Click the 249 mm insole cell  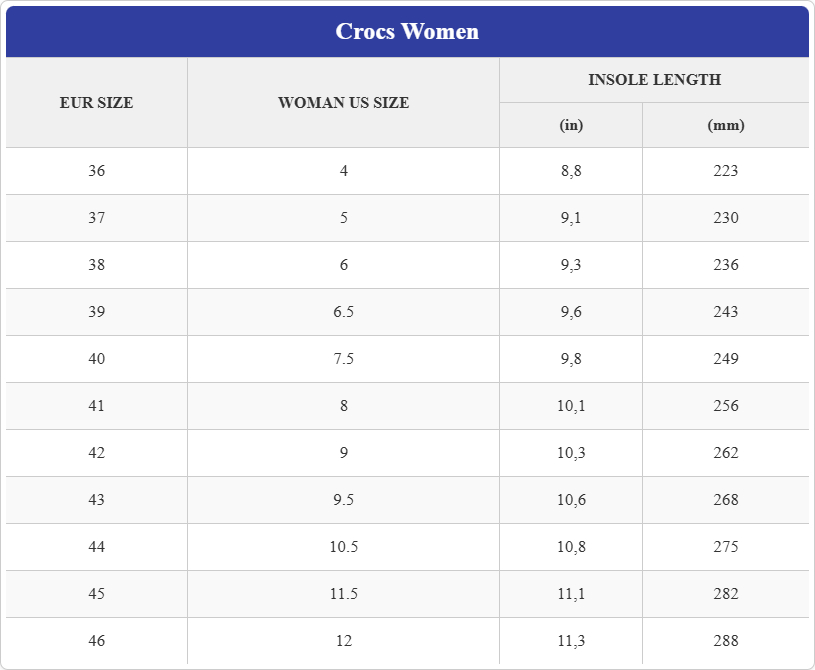726,359
